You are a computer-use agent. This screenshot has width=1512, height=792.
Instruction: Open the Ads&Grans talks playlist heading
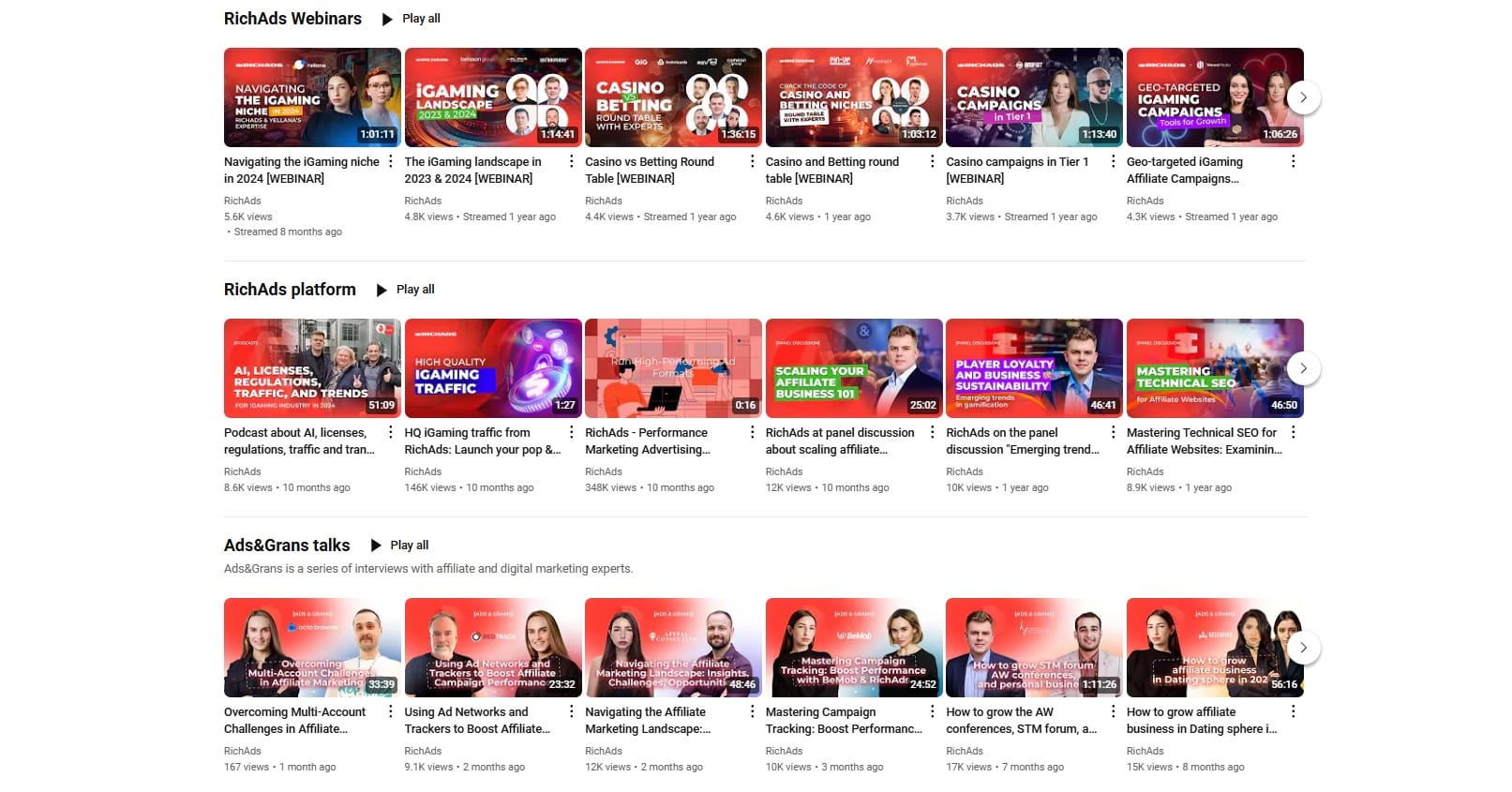click(287, 545)
